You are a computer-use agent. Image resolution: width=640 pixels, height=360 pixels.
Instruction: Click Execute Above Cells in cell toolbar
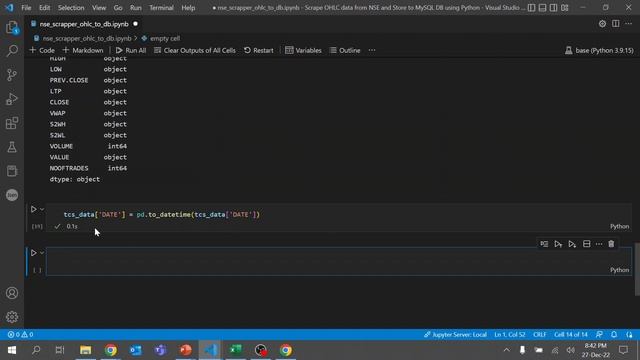(x=558, y=244)
